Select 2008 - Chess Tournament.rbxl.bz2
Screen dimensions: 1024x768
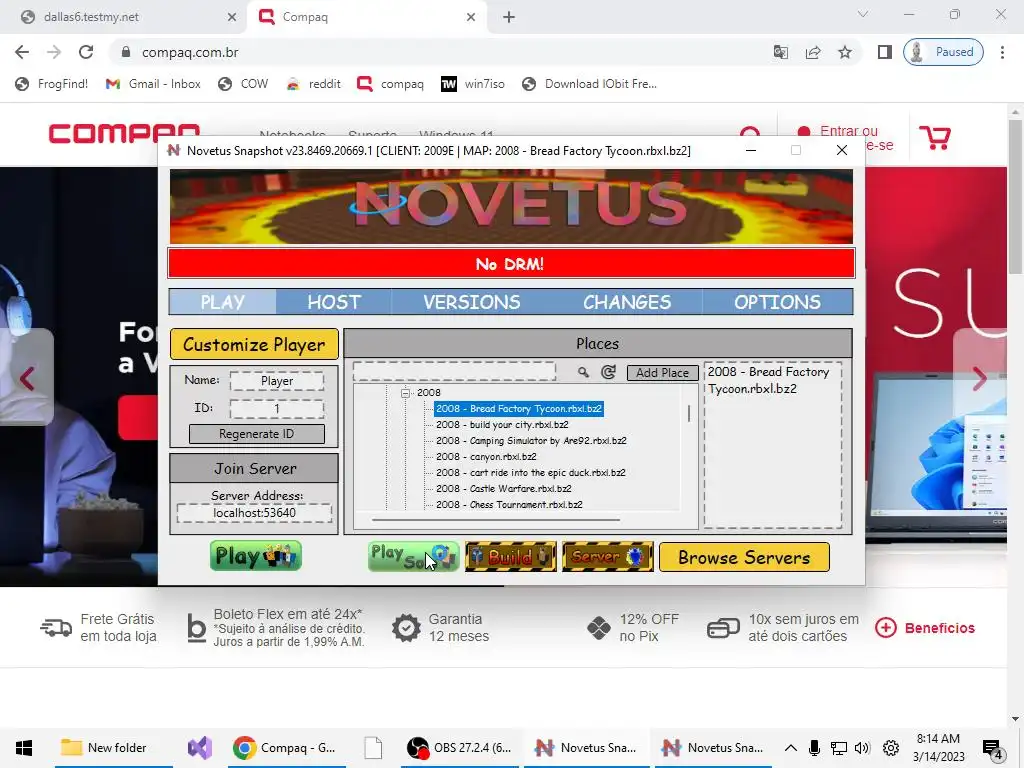pyautogui.click(x=509, y=504)
